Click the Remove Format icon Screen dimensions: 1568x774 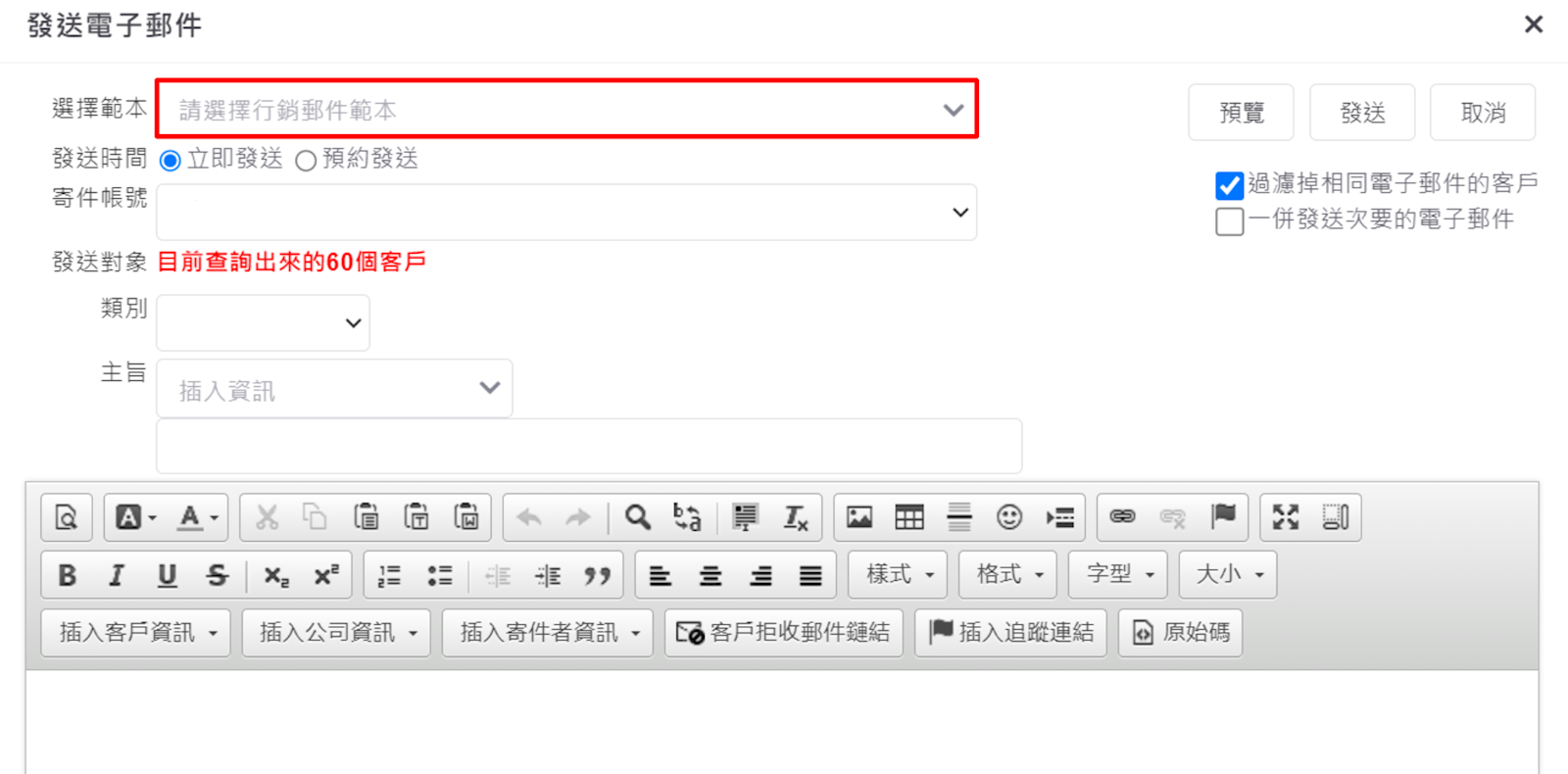(x=795, y=517)
